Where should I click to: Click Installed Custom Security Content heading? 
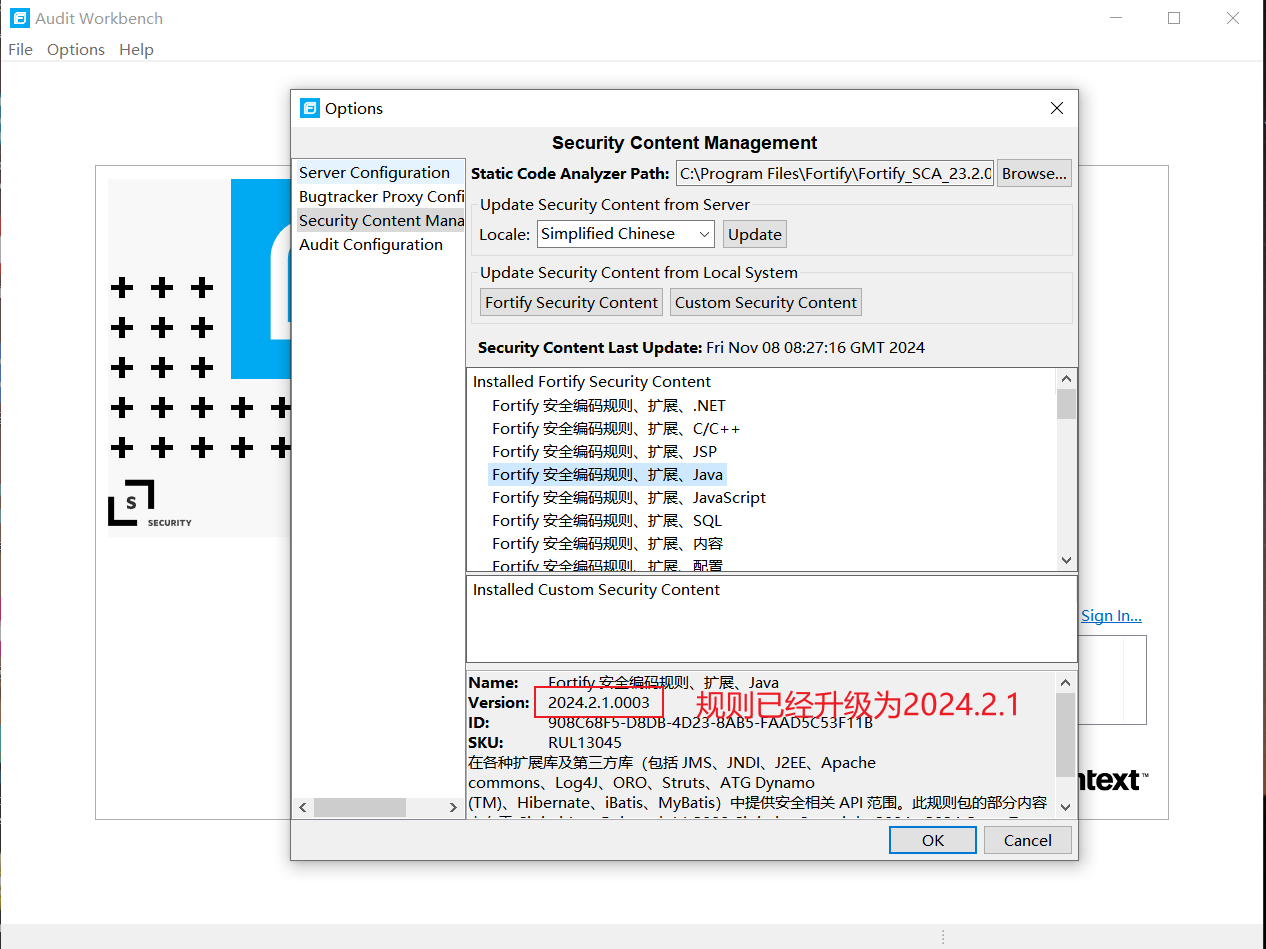(x=596, y=589)
